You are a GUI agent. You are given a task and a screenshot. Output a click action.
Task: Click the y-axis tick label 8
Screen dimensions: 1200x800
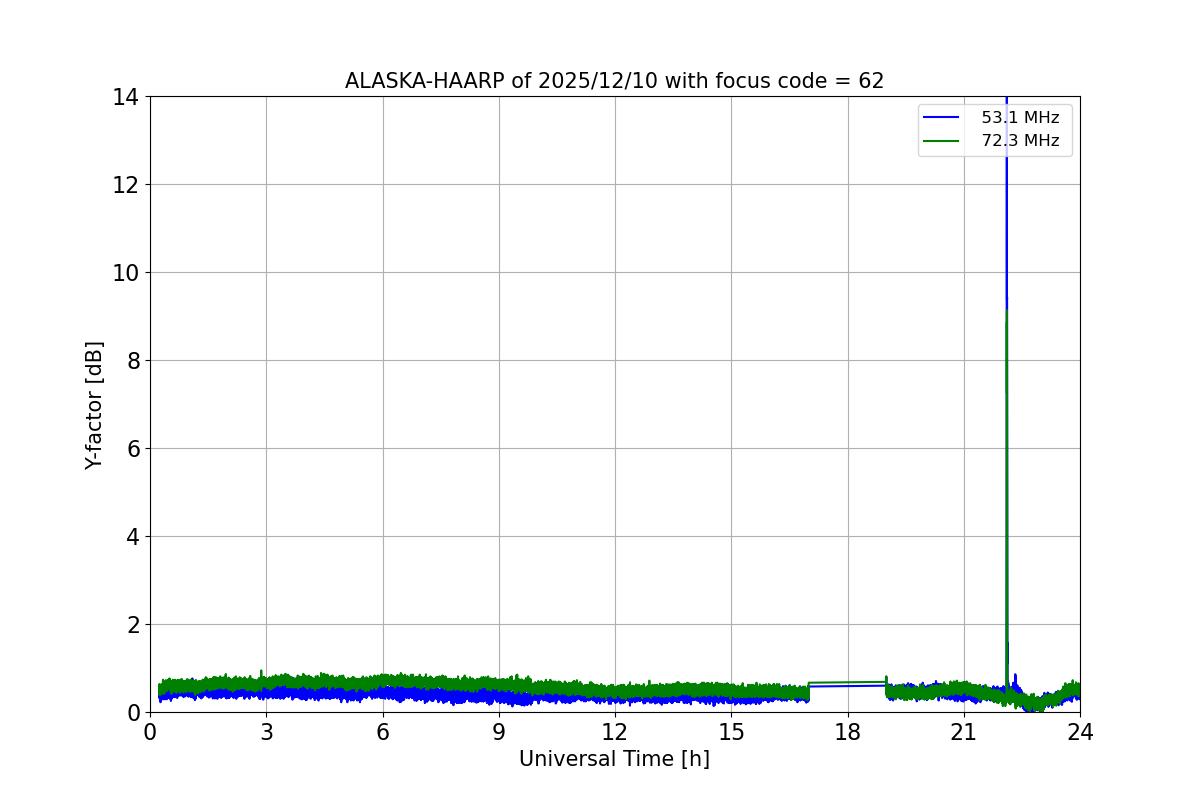tap(133, 361)
